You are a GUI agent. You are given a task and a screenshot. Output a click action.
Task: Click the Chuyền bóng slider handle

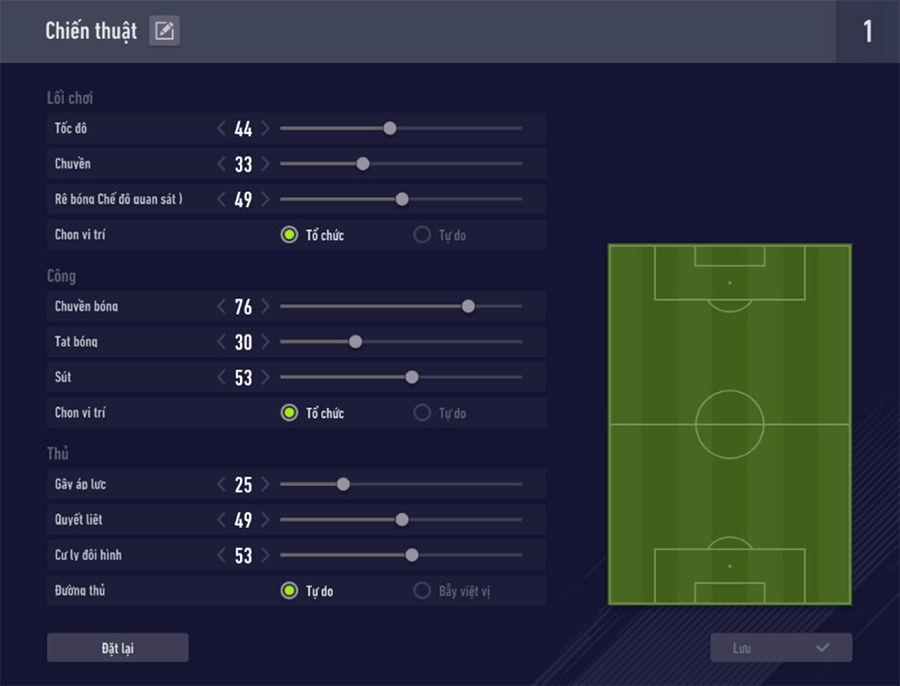(x=468, y=306)
